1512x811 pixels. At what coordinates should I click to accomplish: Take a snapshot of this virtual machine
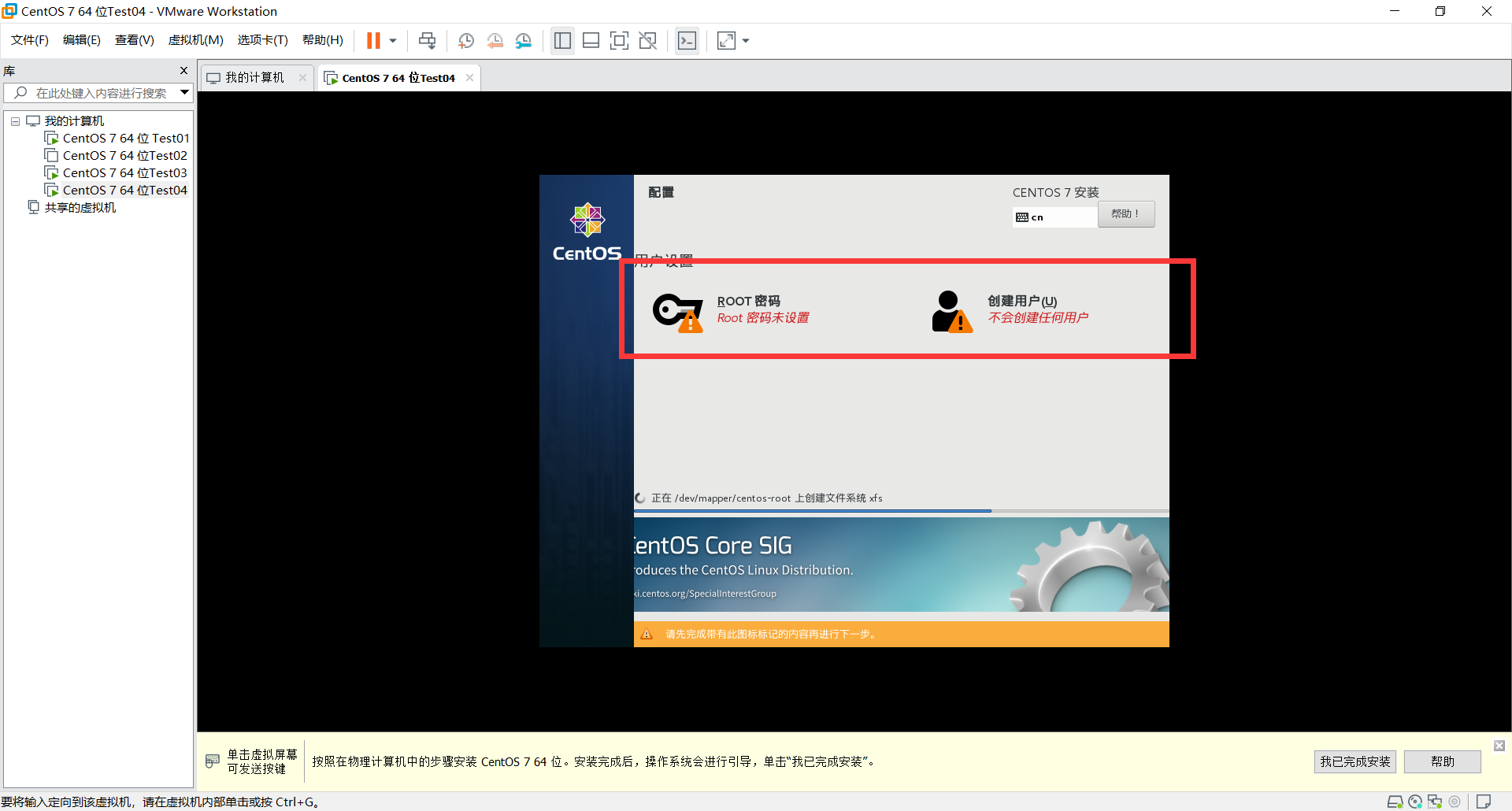pos(466,40)
